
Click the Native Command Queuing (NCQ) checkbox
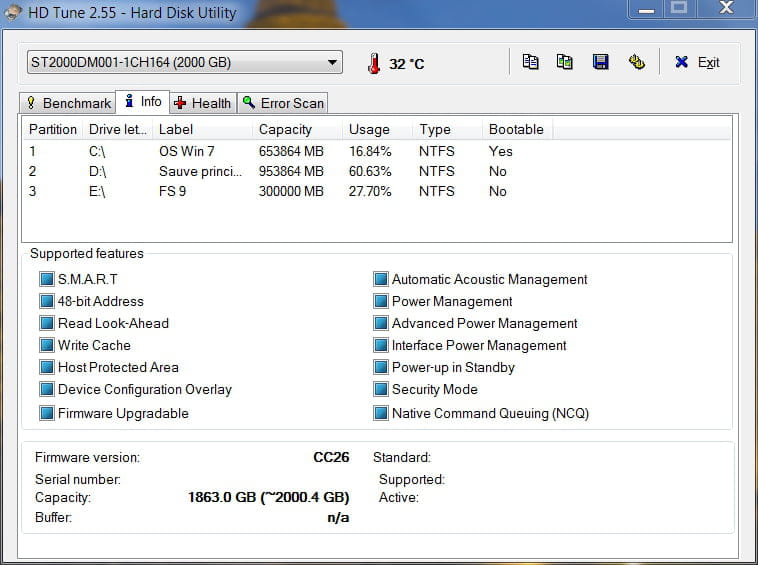pyautogui.click(x=381, y=413)
